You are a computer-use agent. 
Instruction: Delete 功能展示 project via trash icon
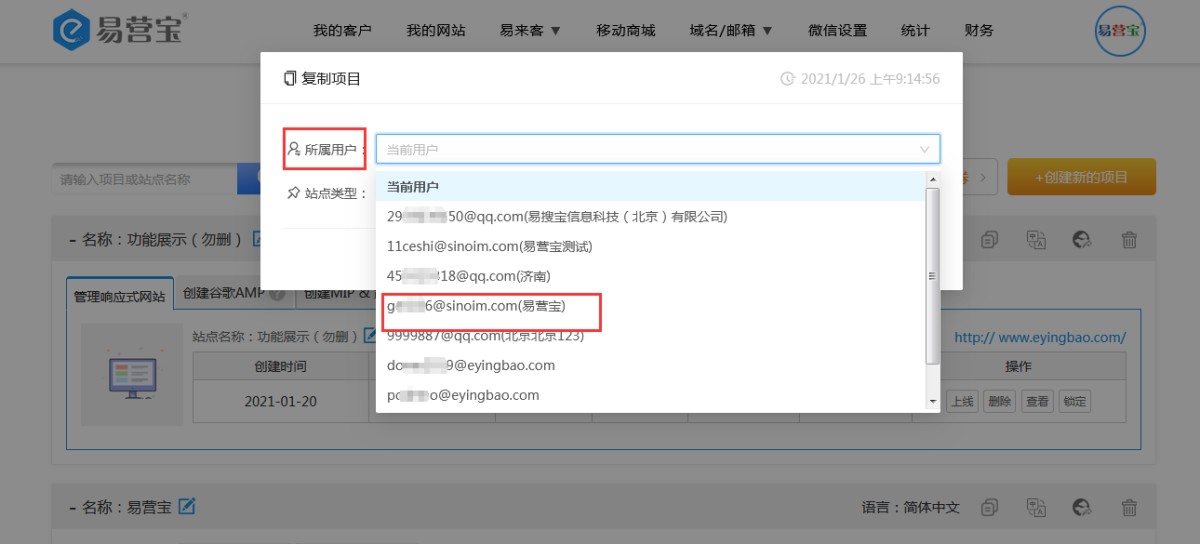1129,240
